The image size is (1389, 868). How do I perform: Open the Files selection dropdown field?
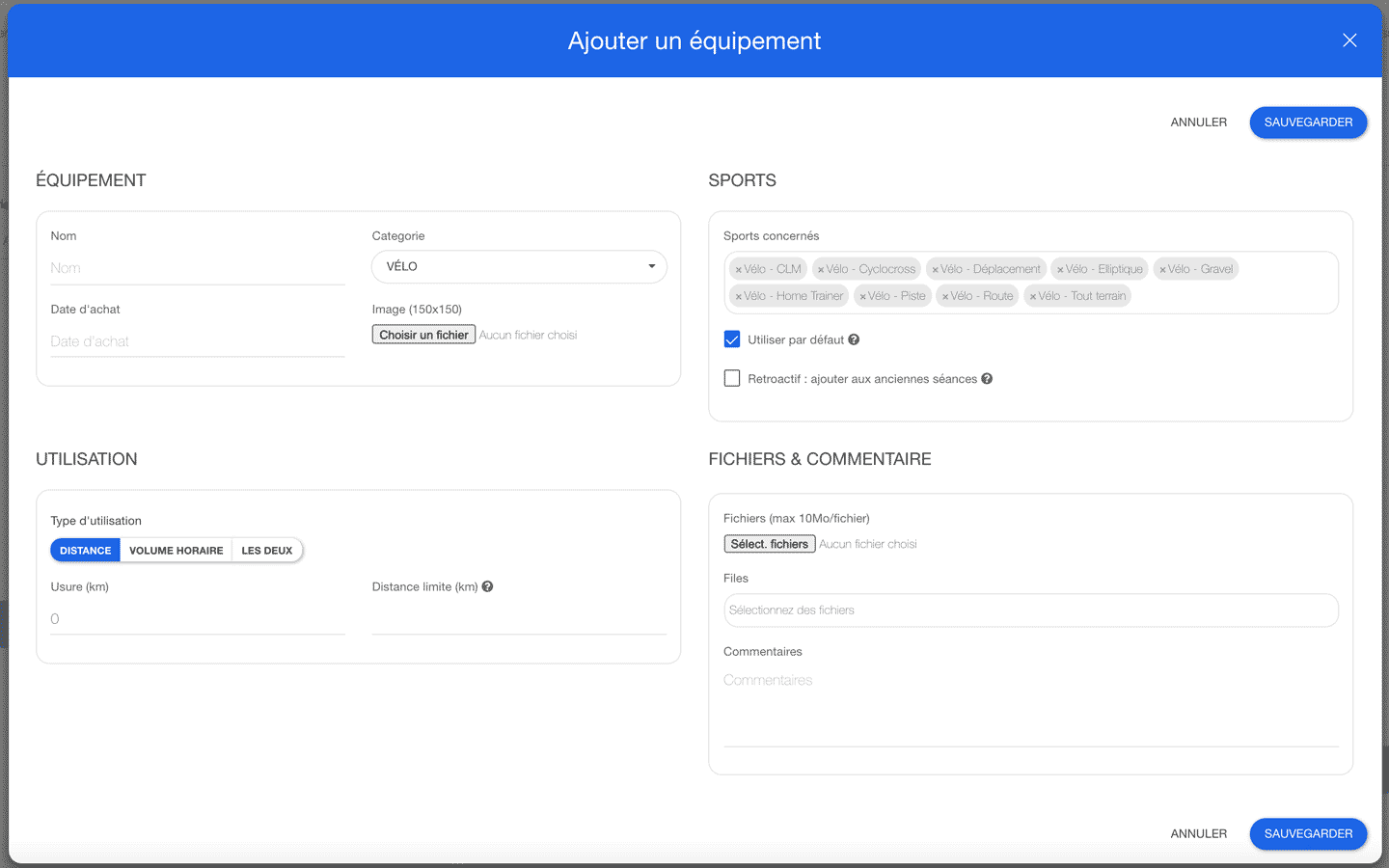point(1030,610)
